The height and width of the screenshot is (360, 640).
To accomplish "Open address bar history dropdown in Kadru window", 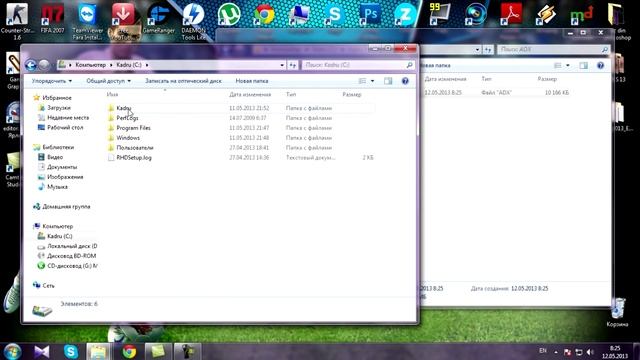I will pyautogui.click(x=282, y=65).
